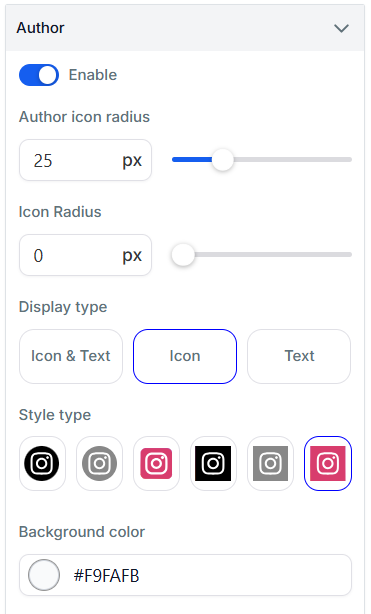The height and width of the screenshot is (614, 371).
Task: Focus the Icon Radius value field
Action: point(85,255)
